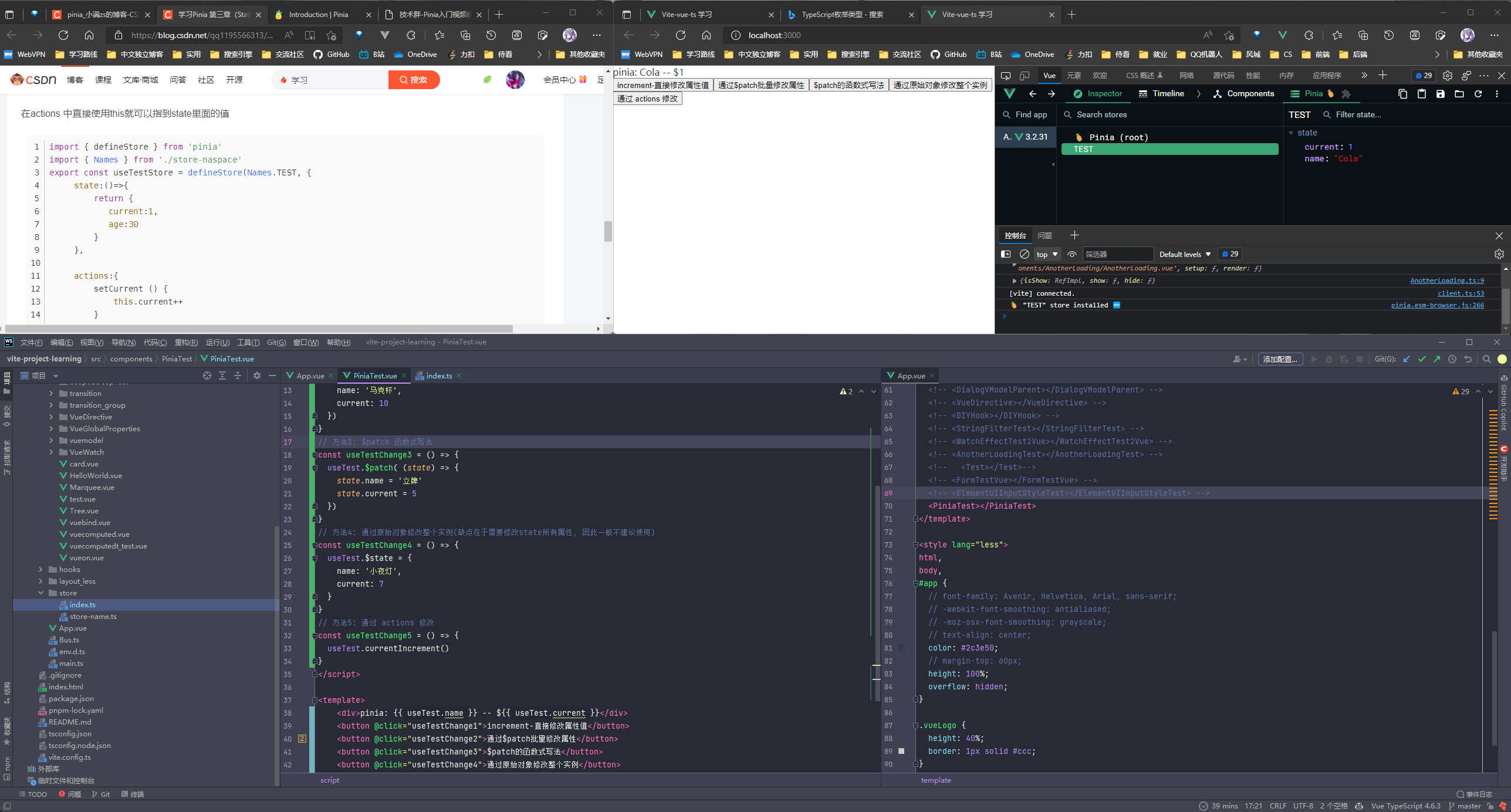Save Pinia state using floppy disk icon
1511x812 pixels.
click(x=1441, y=94)
